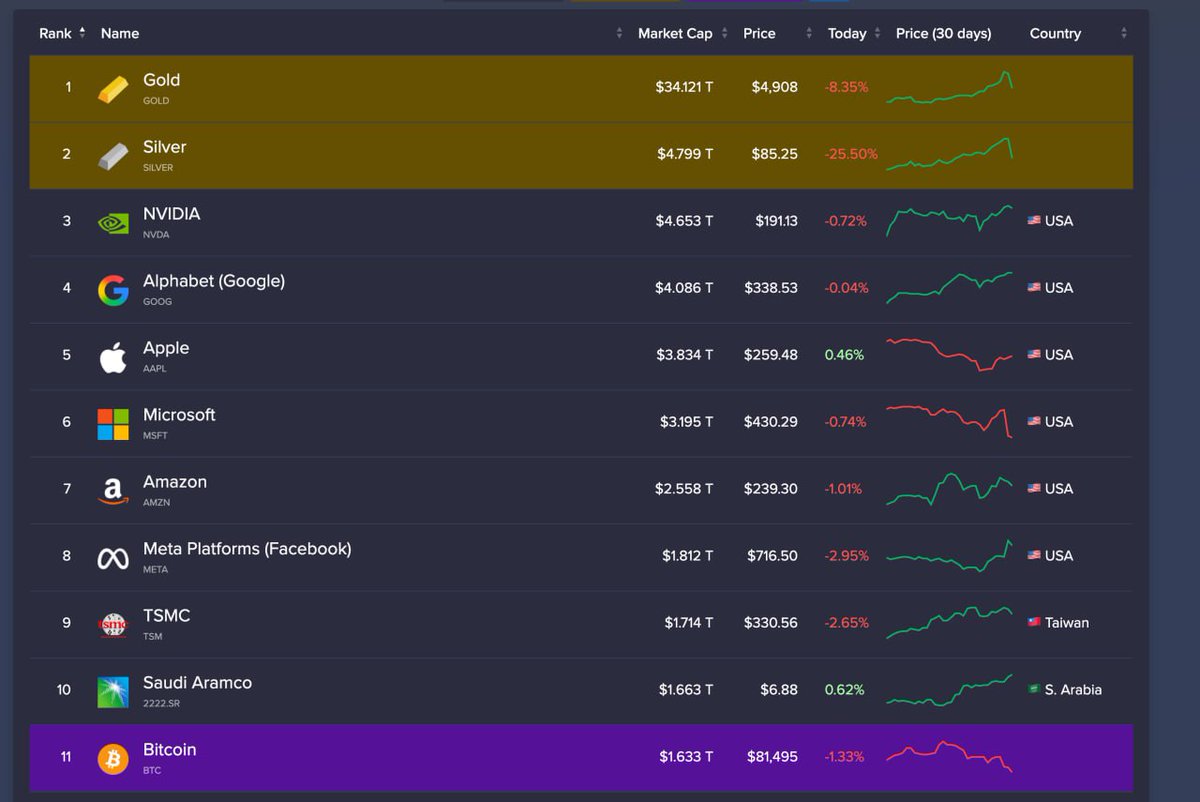Click the Microsoft 30-day price chart
This screenshot has height=802, width=1200.
pyautogui.click(x=950, y=422)
